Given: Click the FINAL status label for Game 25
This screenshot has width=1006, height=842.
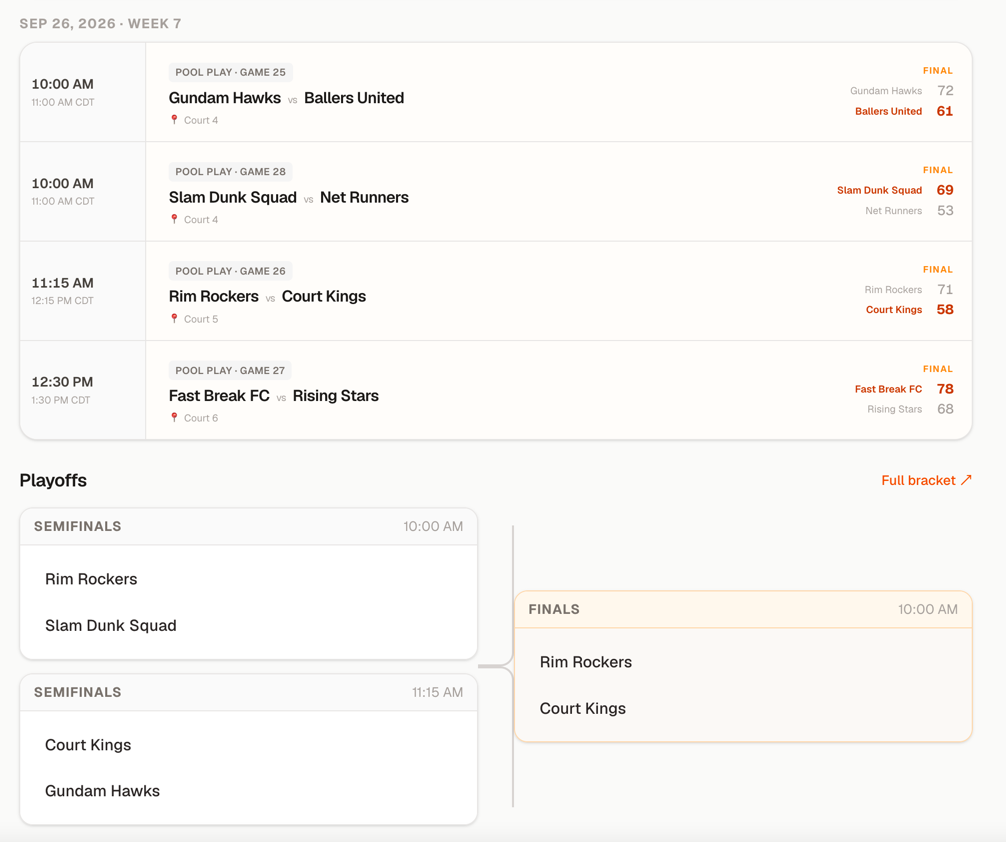Looking at the screenshot, I should point(938,71).
